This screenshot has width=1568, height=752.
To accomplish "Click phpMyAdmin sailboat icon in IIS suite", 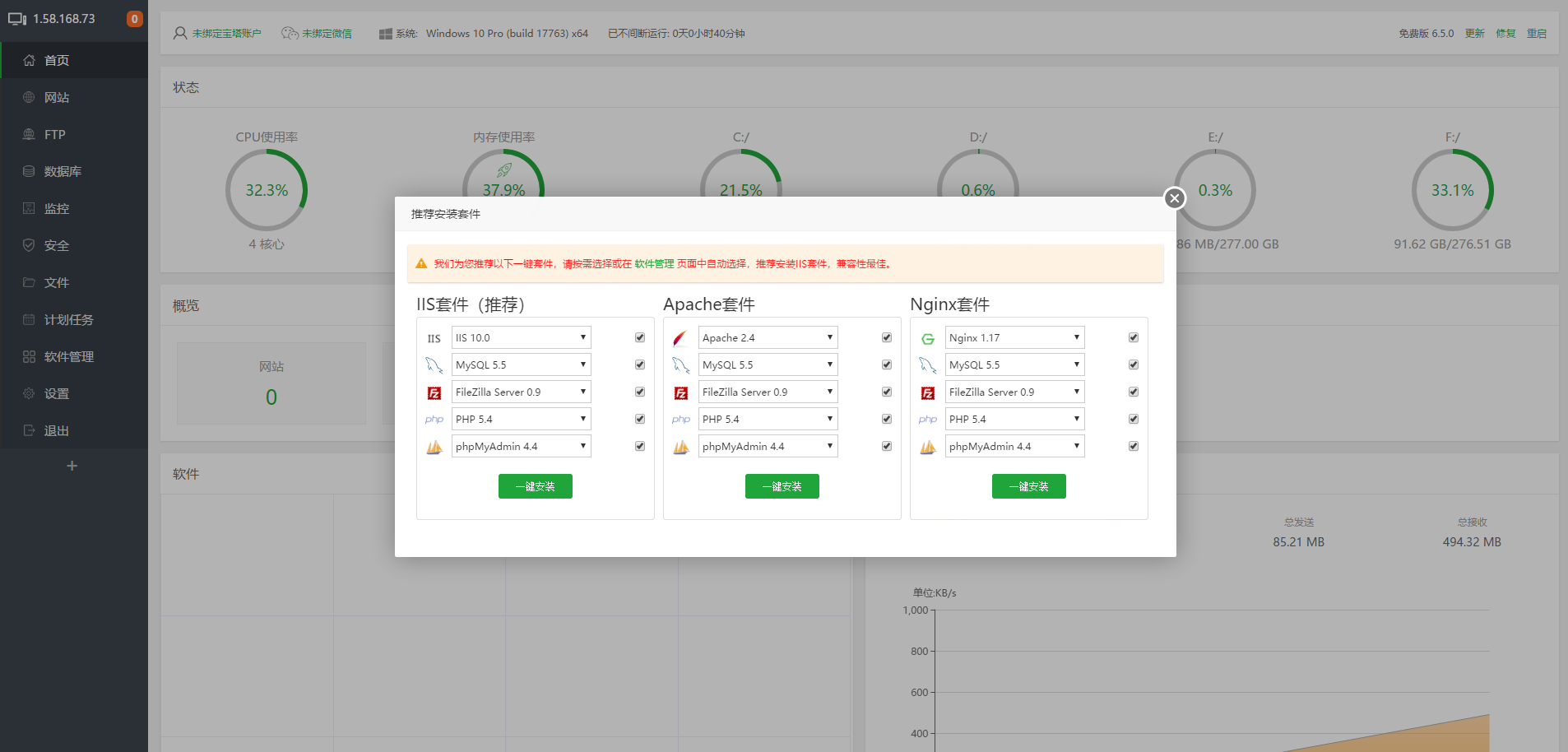I will click(x=434, y=447).
